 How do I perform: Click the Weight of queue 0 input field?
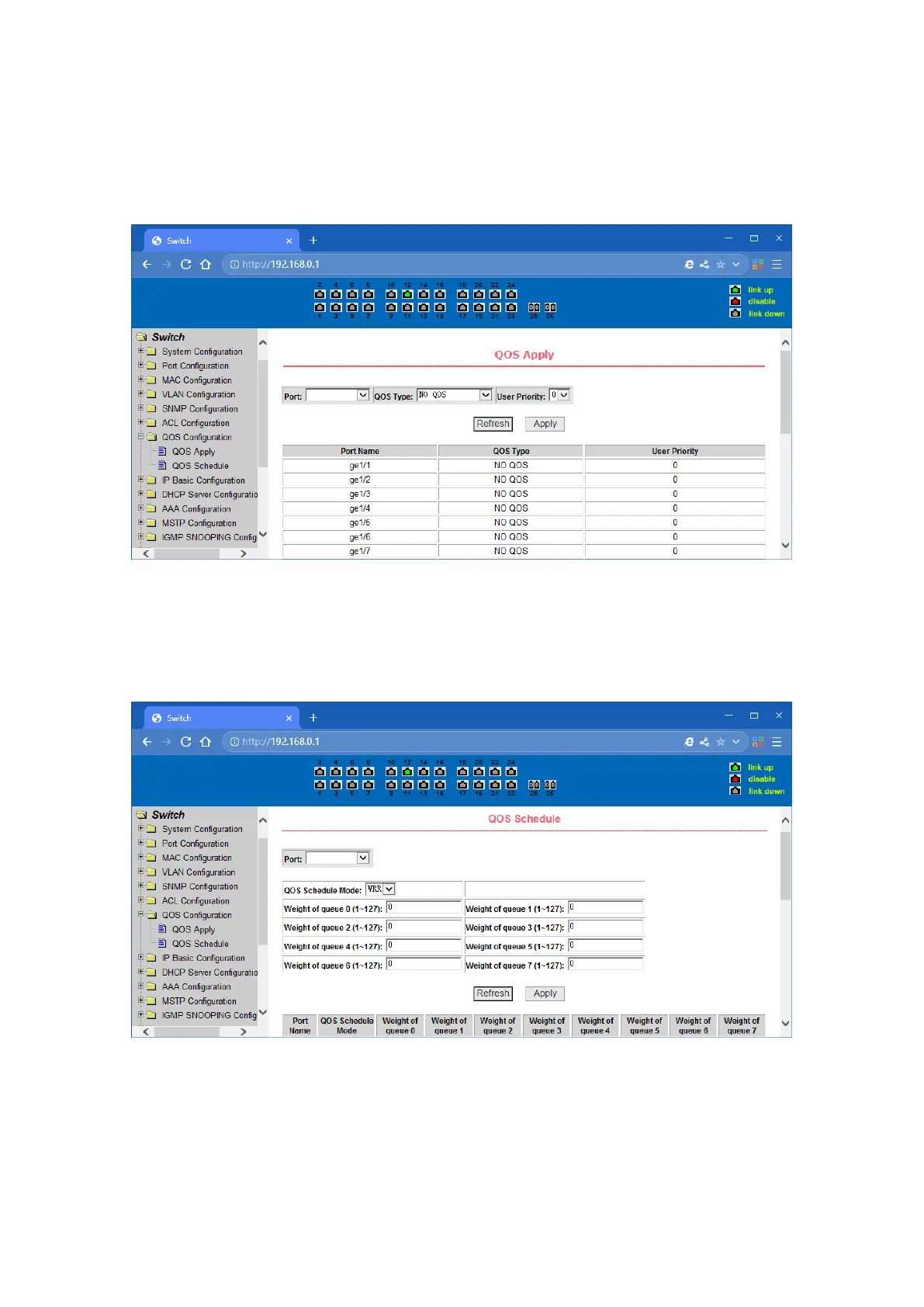coord(424,908)
